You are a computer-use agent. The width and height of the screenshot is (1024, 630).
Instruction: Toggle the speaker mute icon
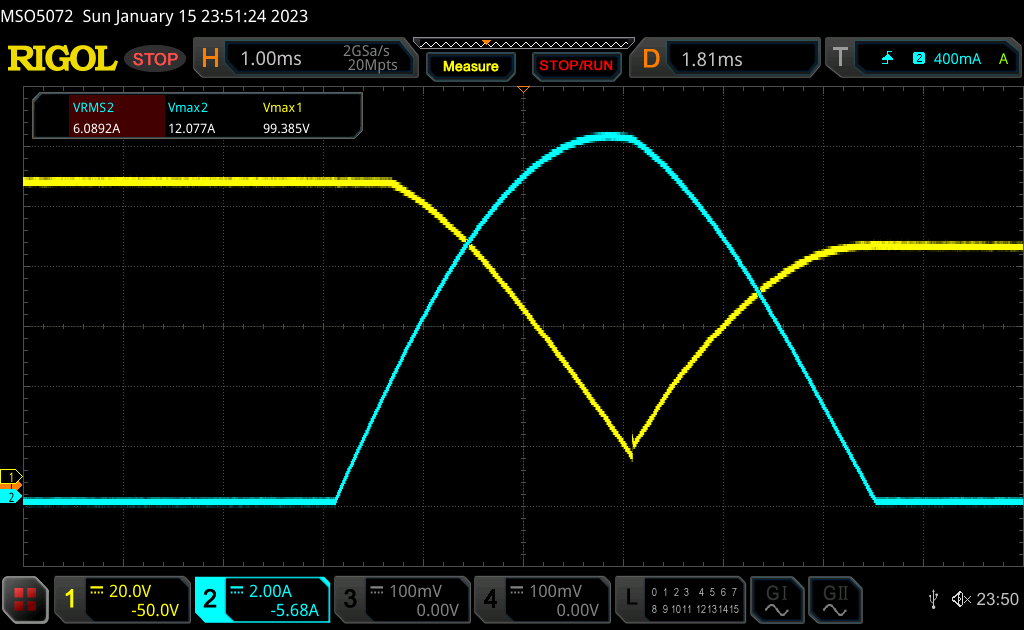(960, 599)
